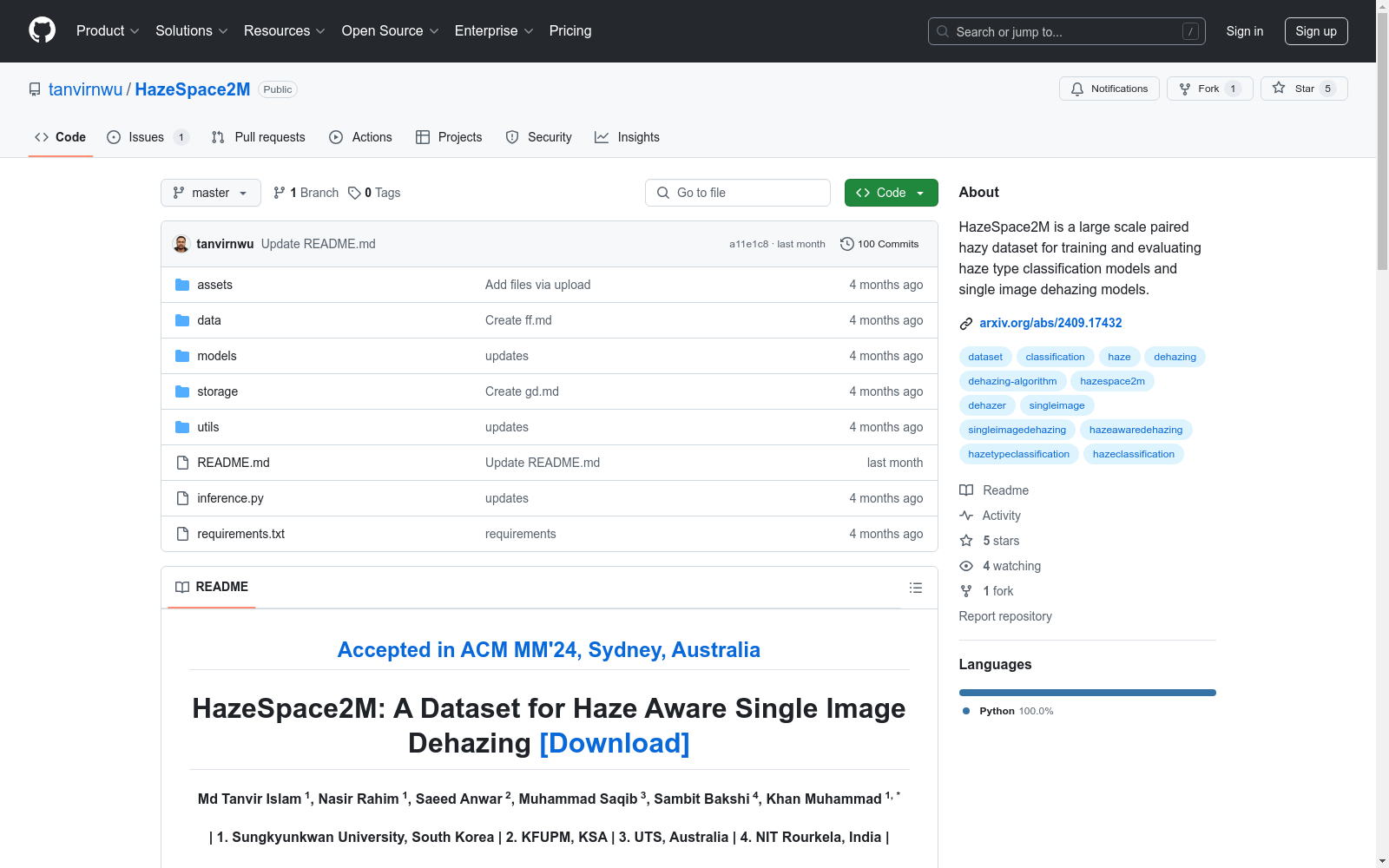Open the README outline list icon
Image resolution: width=1389 pixels, height=868 pixels.
[916, 588]
